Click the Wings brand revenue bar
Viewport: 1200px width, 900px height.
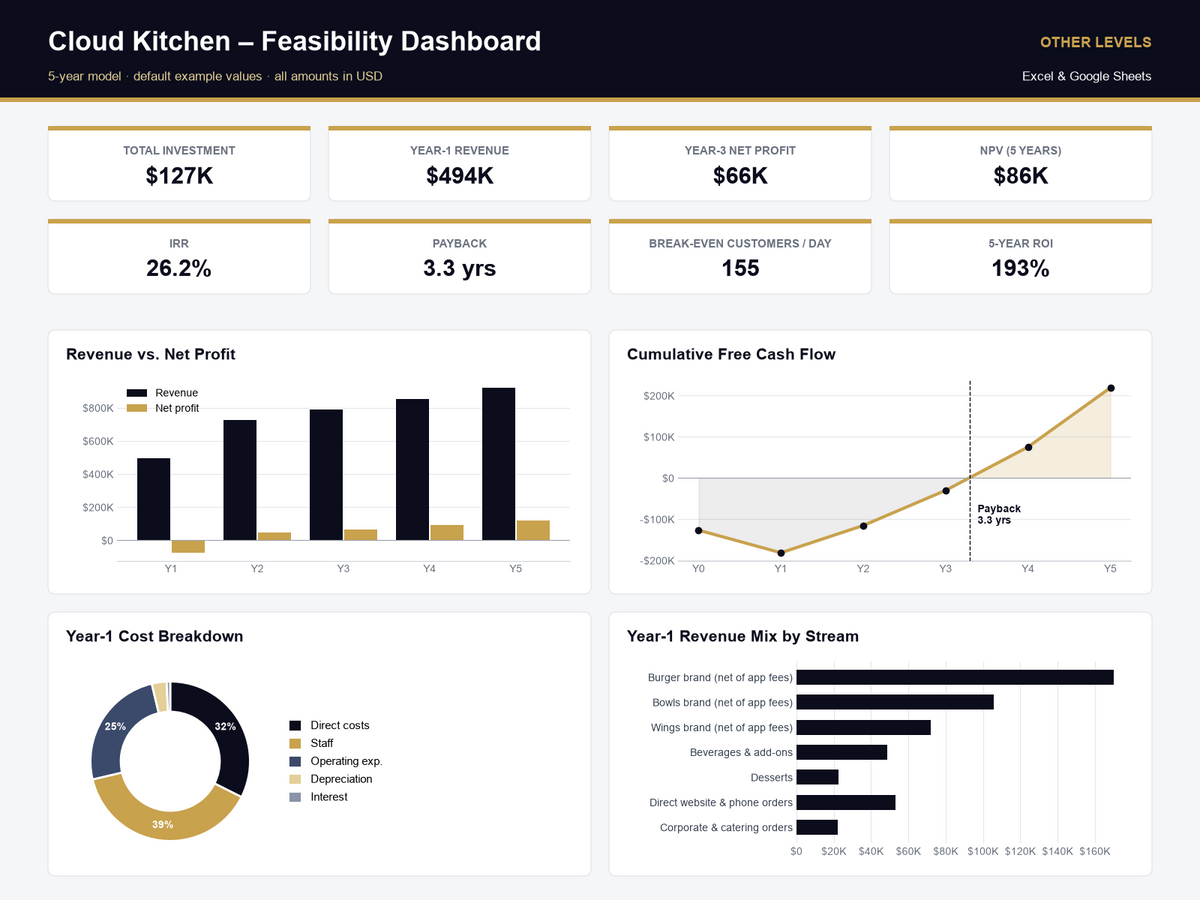(864, 727)
